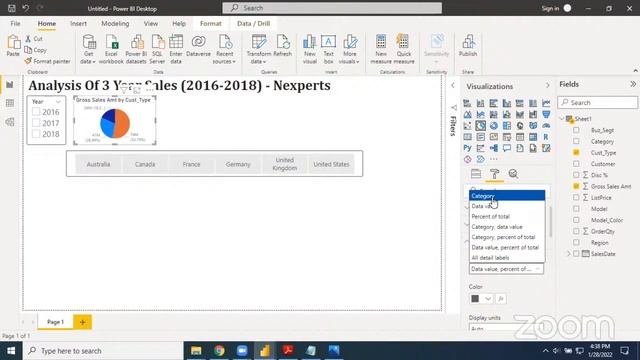Select the Slicer visual icon

pos(507,137)
